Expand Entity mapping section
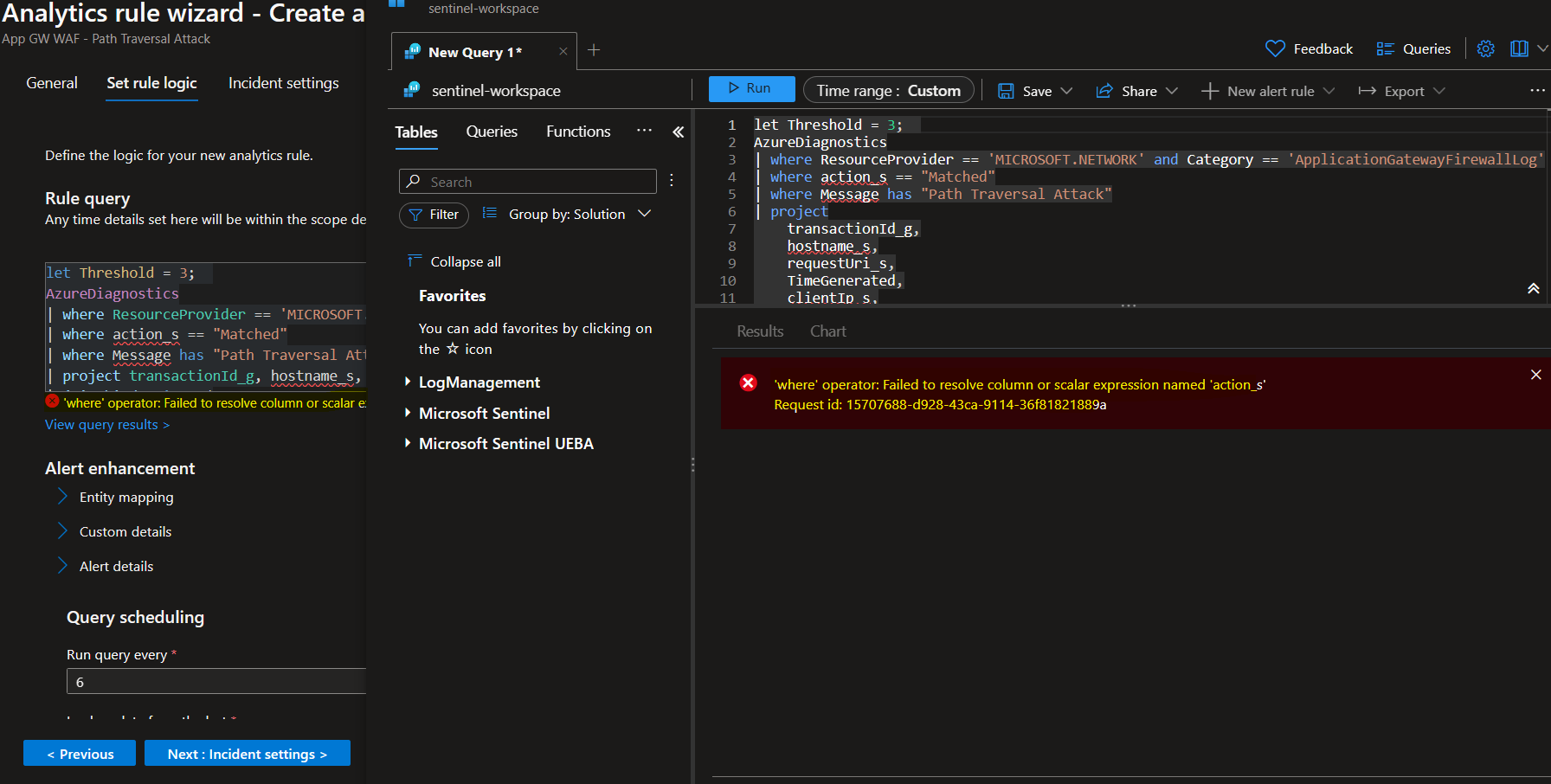Screen dimensions: 1551x784 (62, 497)
